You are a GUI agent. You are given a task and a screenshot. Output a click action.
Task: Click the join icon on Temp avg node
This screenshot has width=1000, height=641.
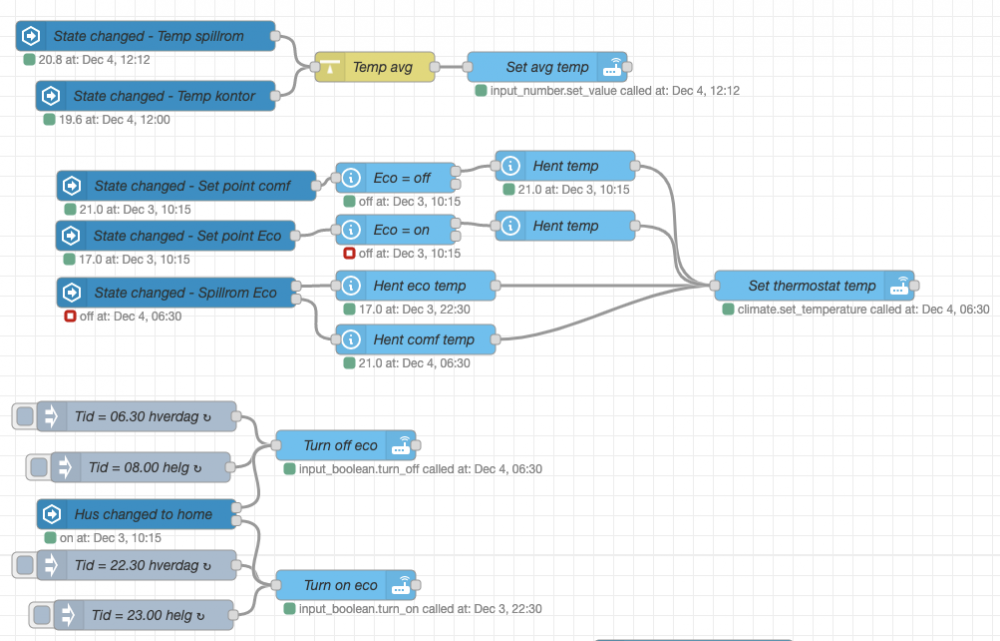point(330,68)
